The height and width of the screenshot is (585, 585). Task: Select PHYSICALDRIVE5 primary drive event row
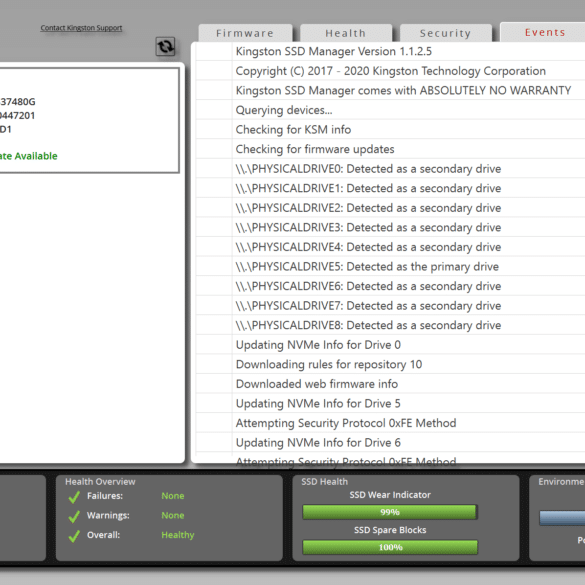[x=390, y=267]
